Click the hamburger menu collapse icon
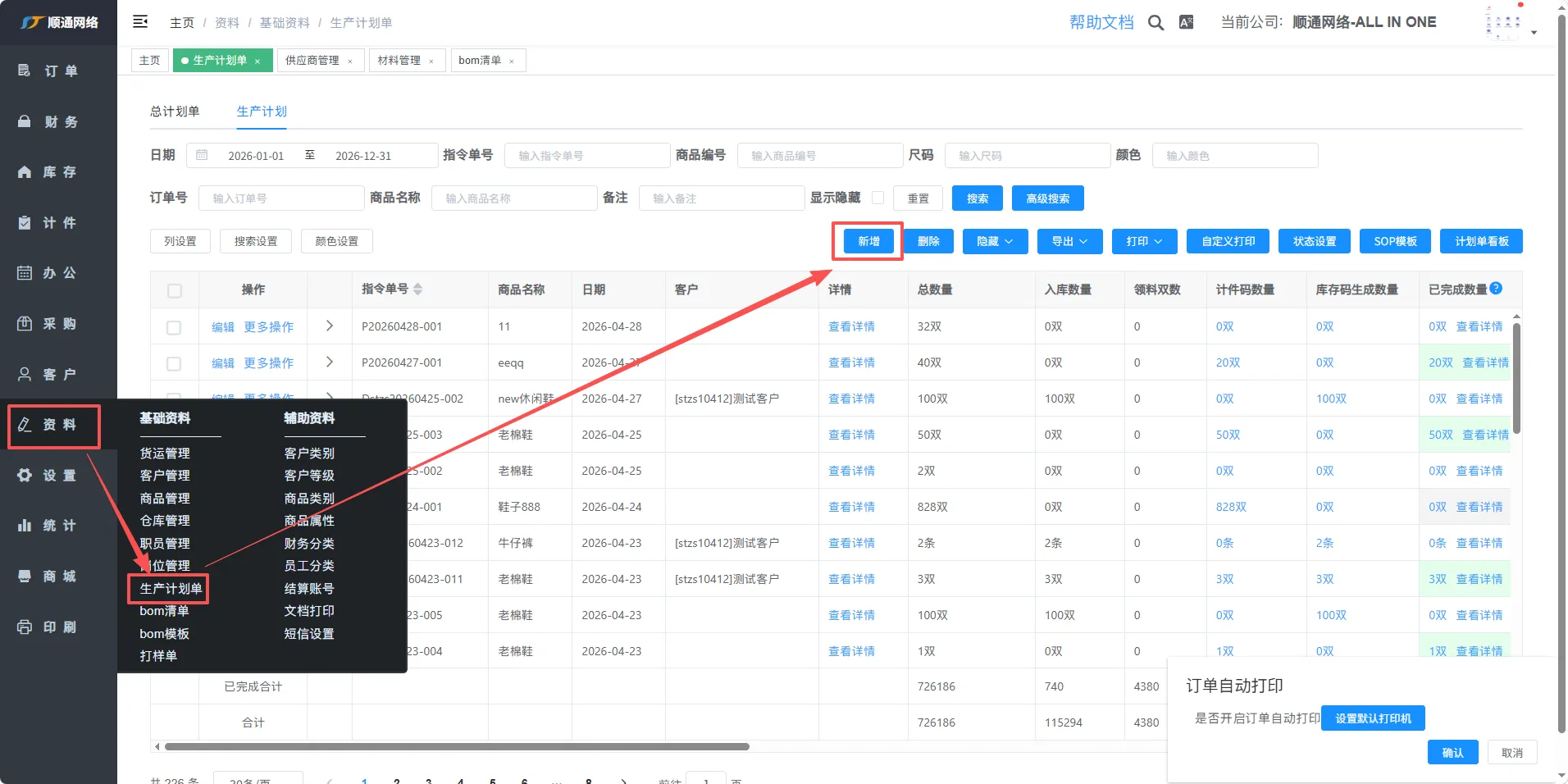Image resolution: width=1568 pixels, height=784 pixels. (140, 22)
